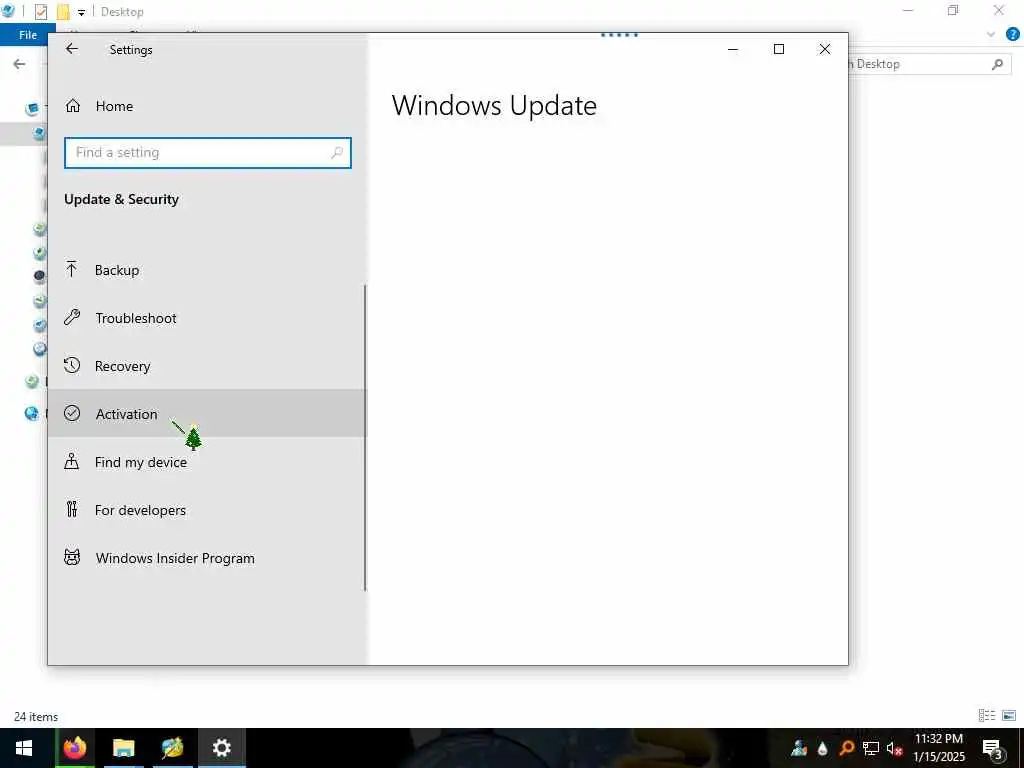
Task: Open the Windows Start menu
Action: point(24,748)
